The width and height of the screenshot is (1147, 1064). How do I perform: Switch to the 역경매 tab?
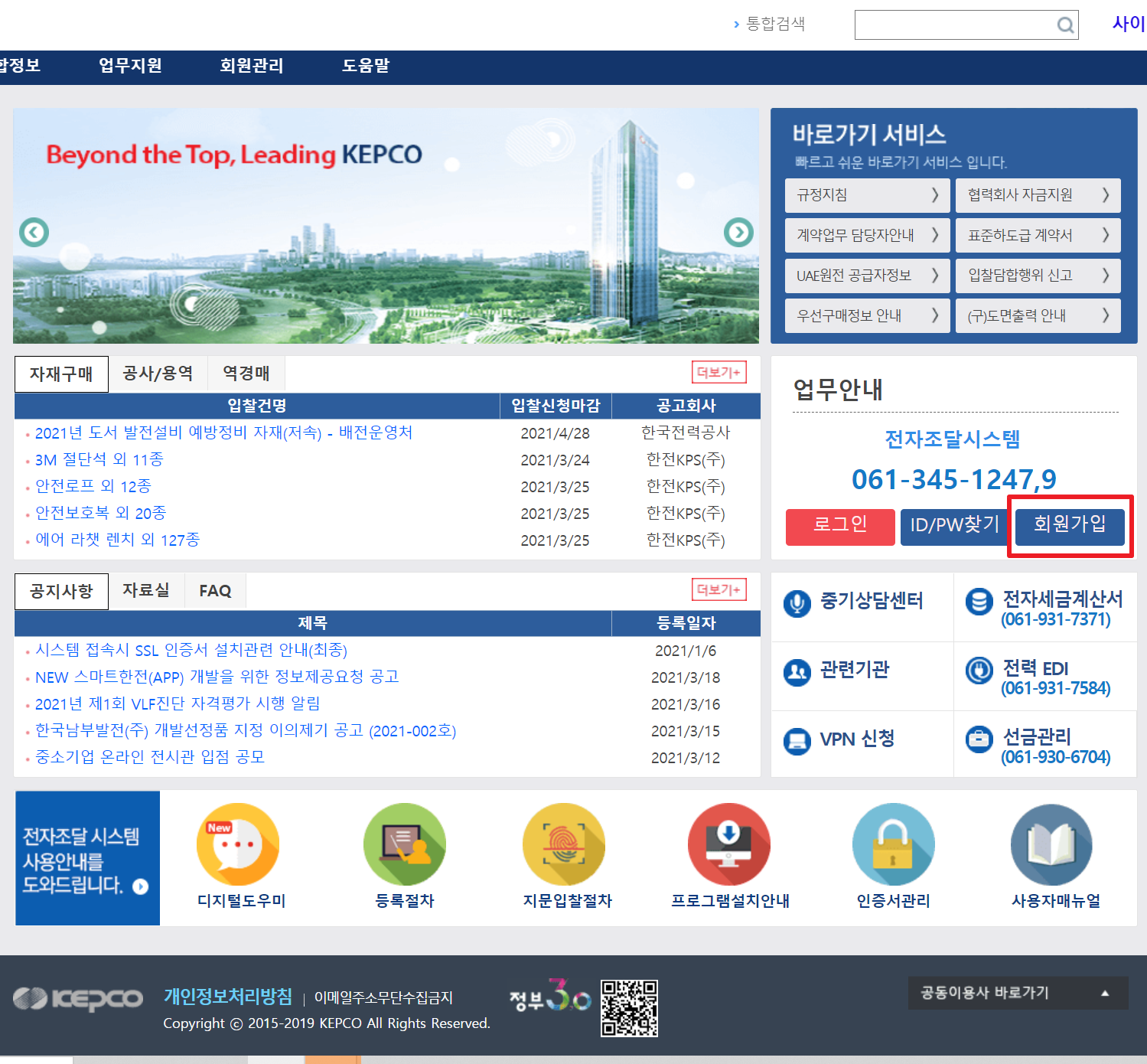246,374
